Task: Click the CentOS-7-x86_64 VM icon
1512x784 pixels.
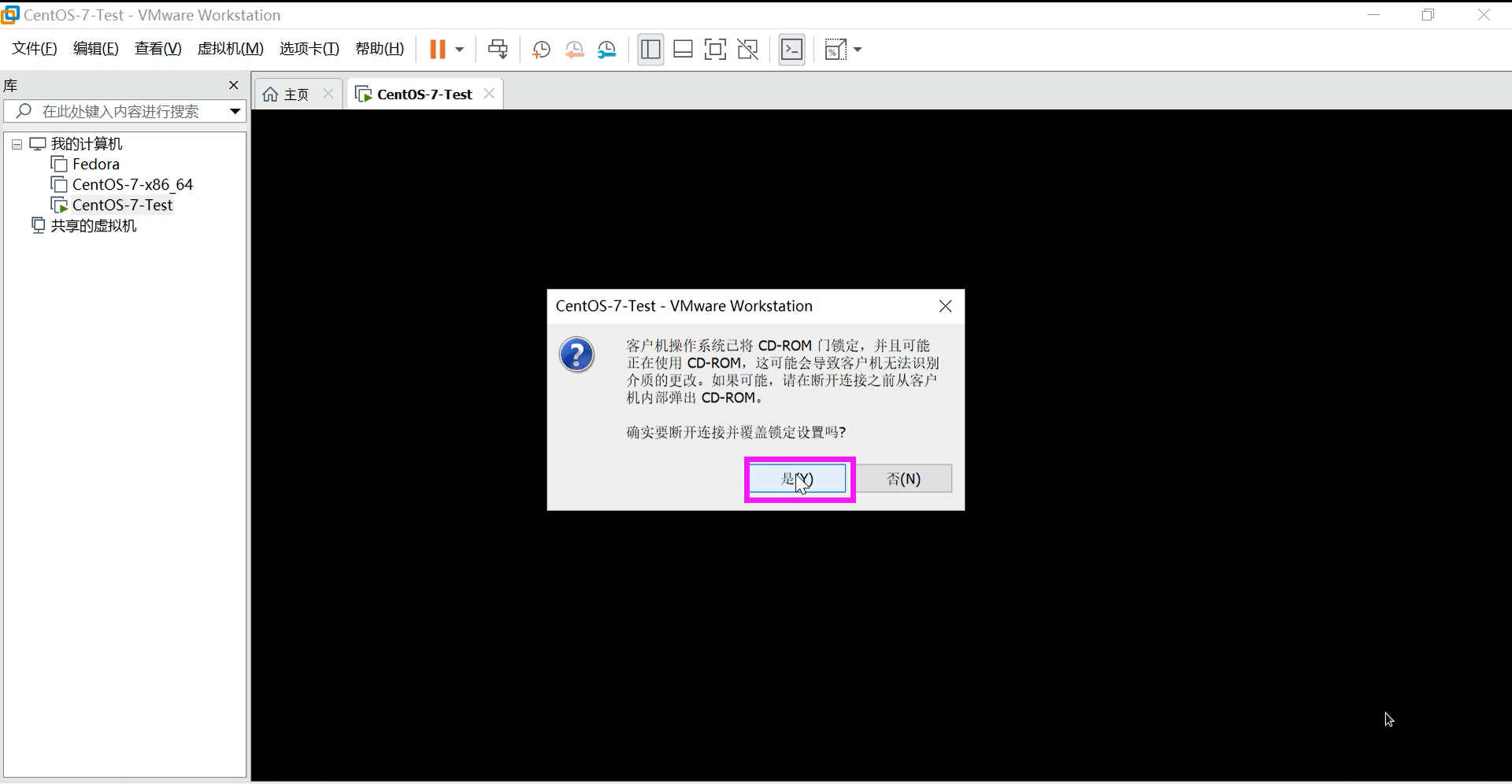Action: [59, 184]
